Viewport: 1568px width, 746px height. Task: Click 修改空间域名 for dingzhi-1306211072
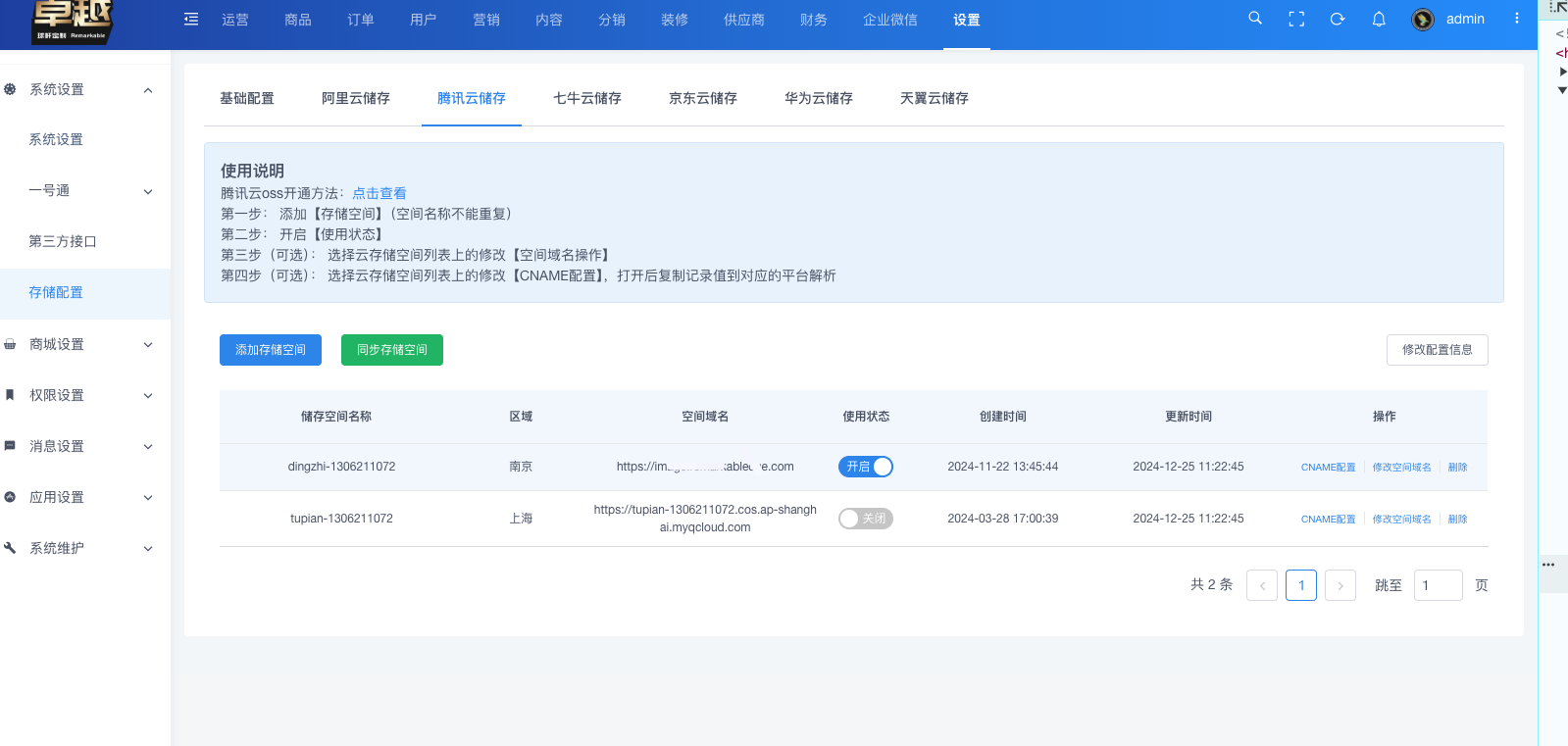point(1401,468)
